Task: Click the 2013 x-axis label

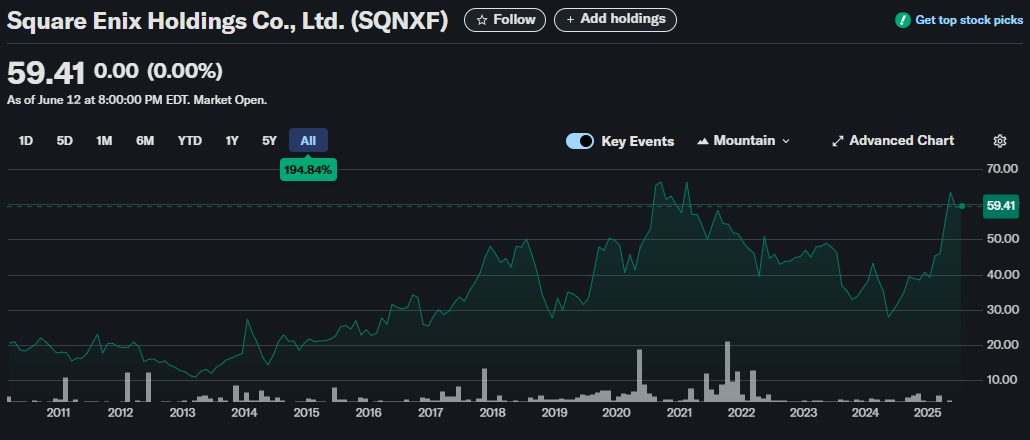Action: click(x=183, y=413)
